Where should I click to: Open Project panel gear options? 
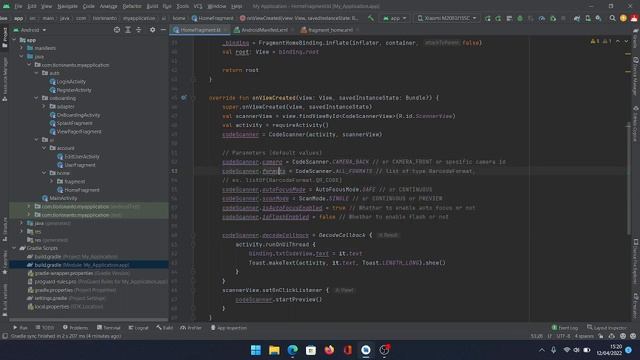pos(152,30)
